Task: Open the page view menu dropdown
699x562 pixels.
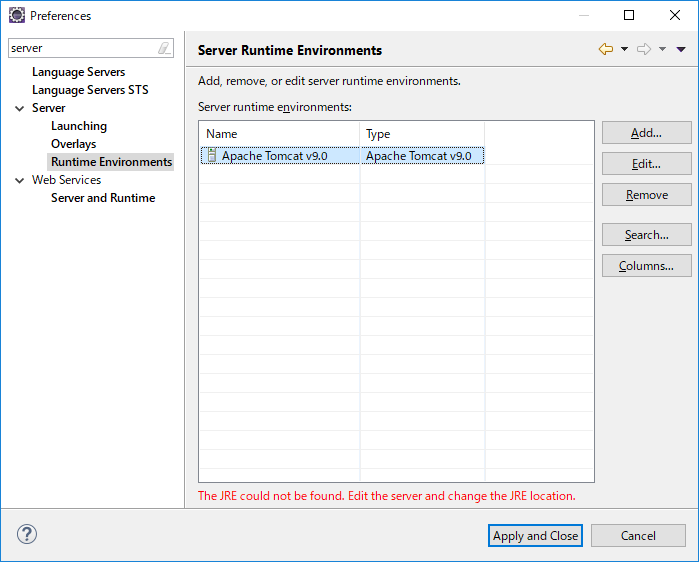Action: 681,49
